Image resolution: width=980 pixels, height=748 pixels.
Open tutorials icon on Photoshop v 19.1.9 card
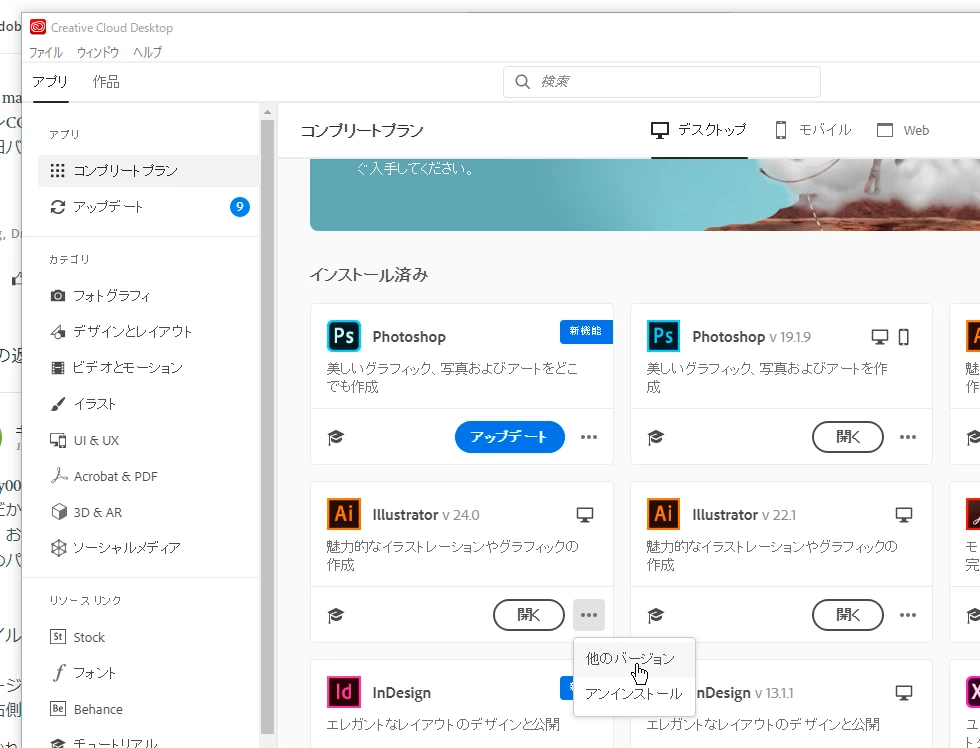tap(655, 437)
